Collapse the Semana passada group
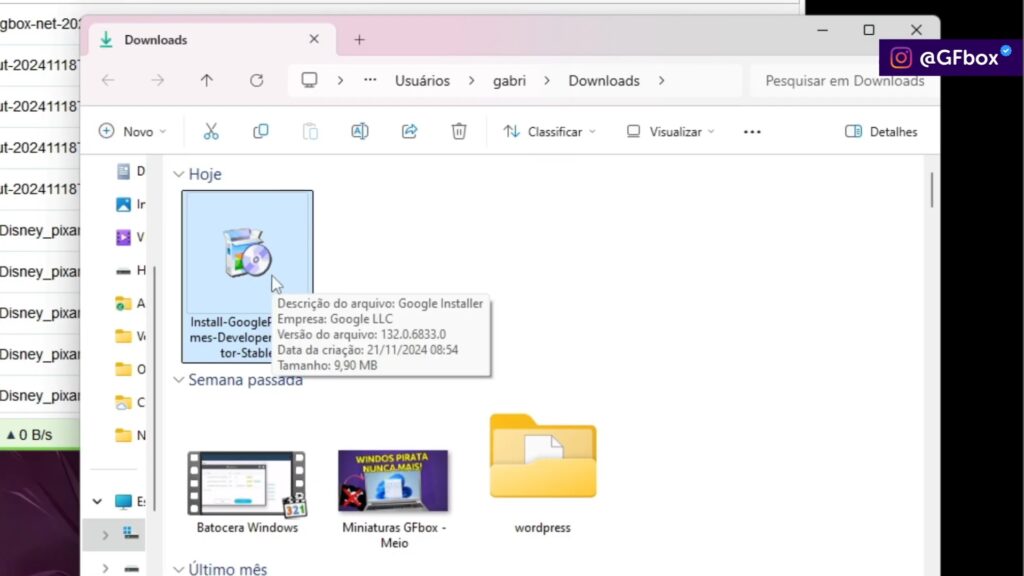 [x=178, y=380]
